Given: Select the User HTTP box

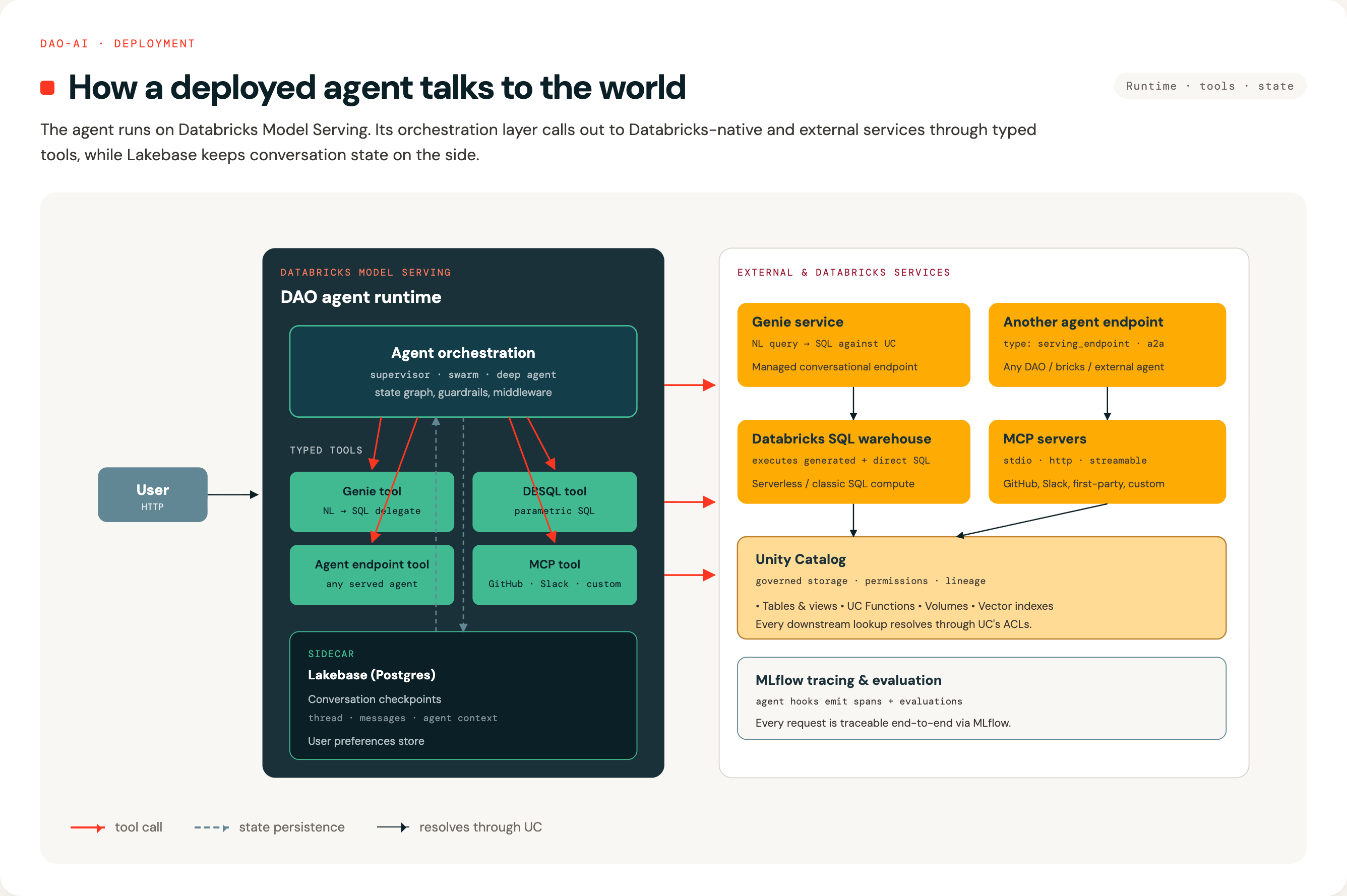Looking at the screenshot, I should point(153,494).
